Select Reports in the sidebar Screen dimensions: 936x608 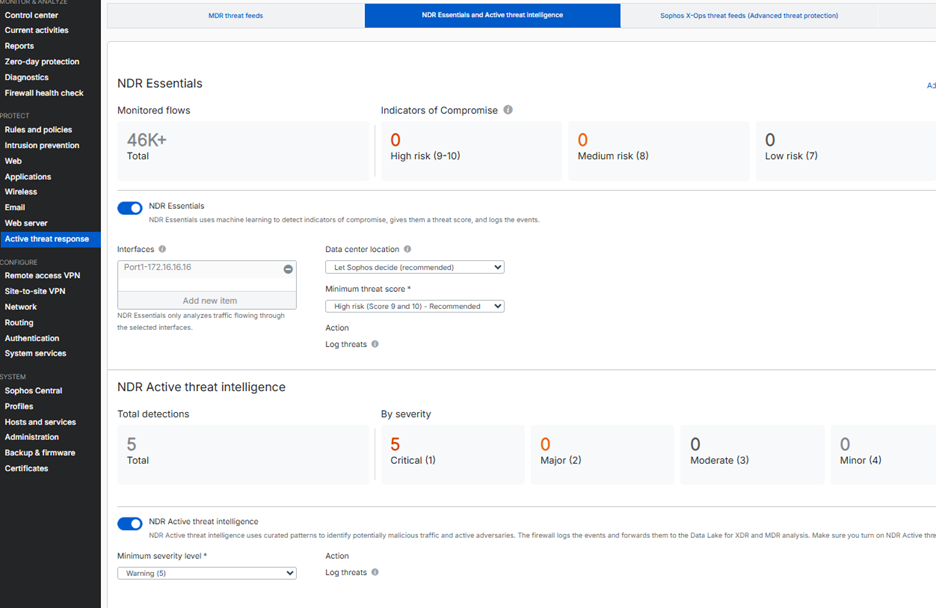(19, 45)
